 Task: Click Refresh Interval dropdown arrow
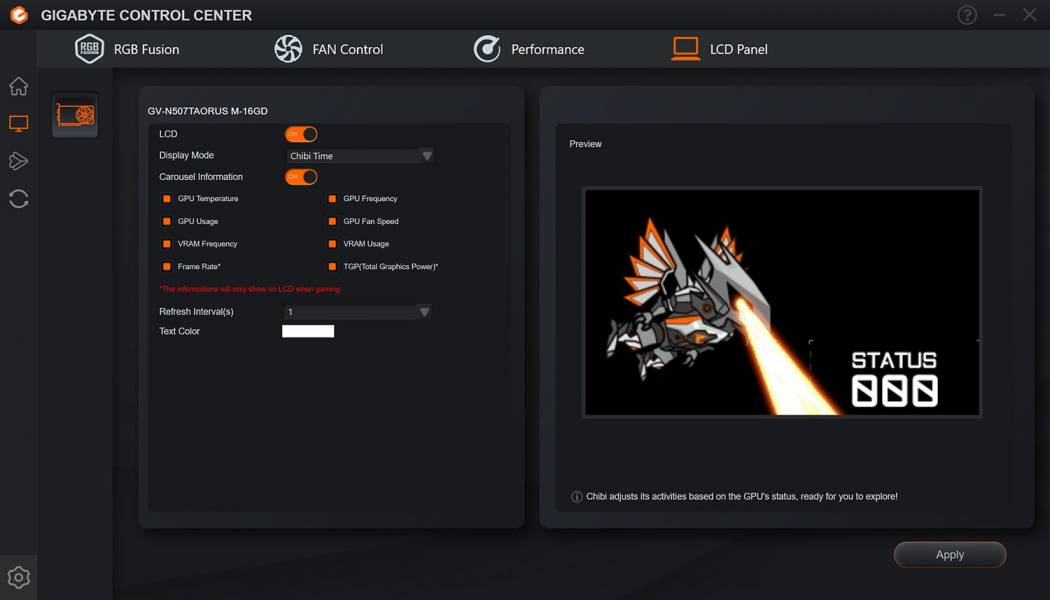click(x=424, y=311)
